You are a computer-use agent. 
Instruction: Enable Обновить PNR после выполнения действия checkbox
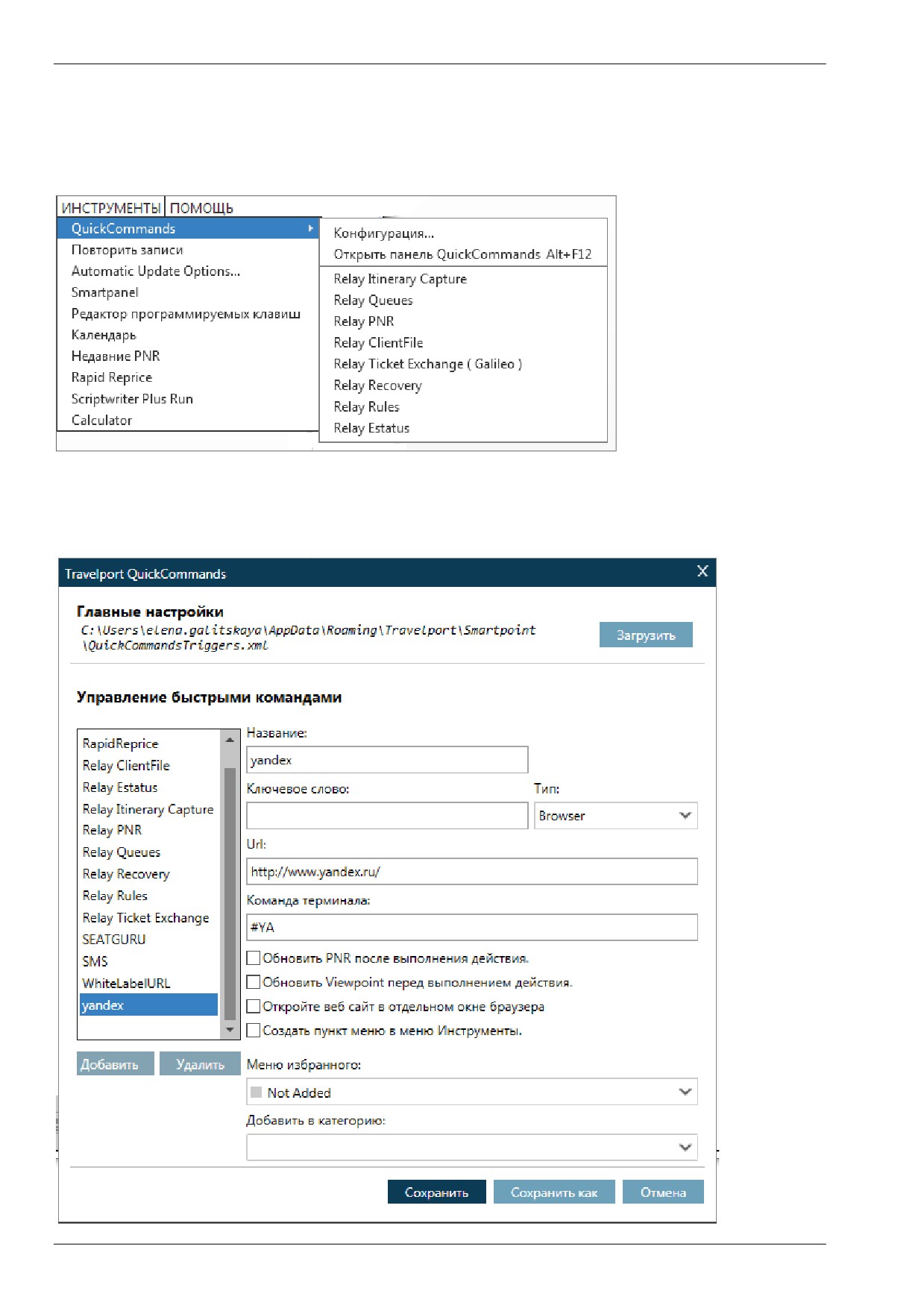pyautogui.click(x=254, y=958)
